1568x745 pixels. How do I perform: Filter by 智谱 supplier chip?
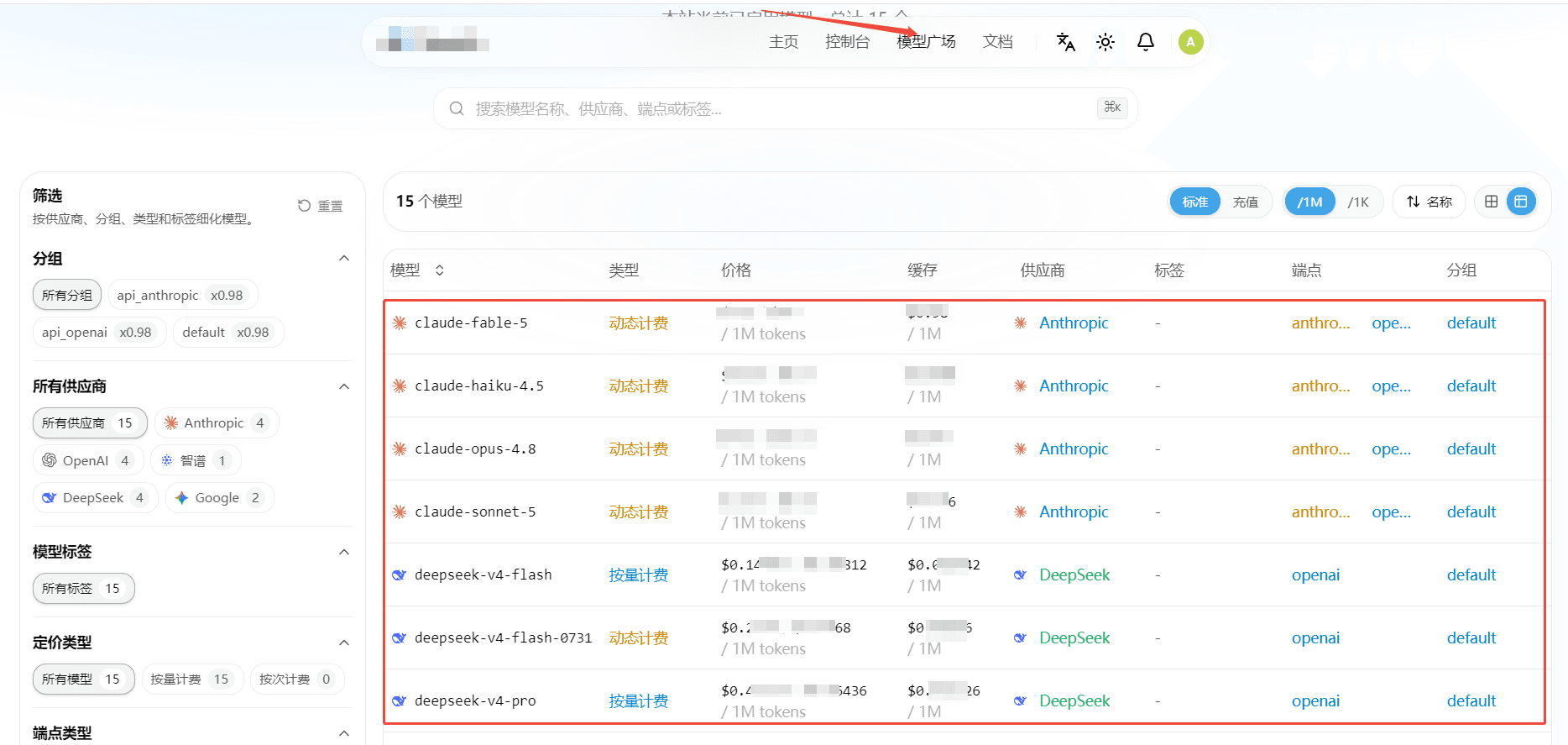coord(196,460)
